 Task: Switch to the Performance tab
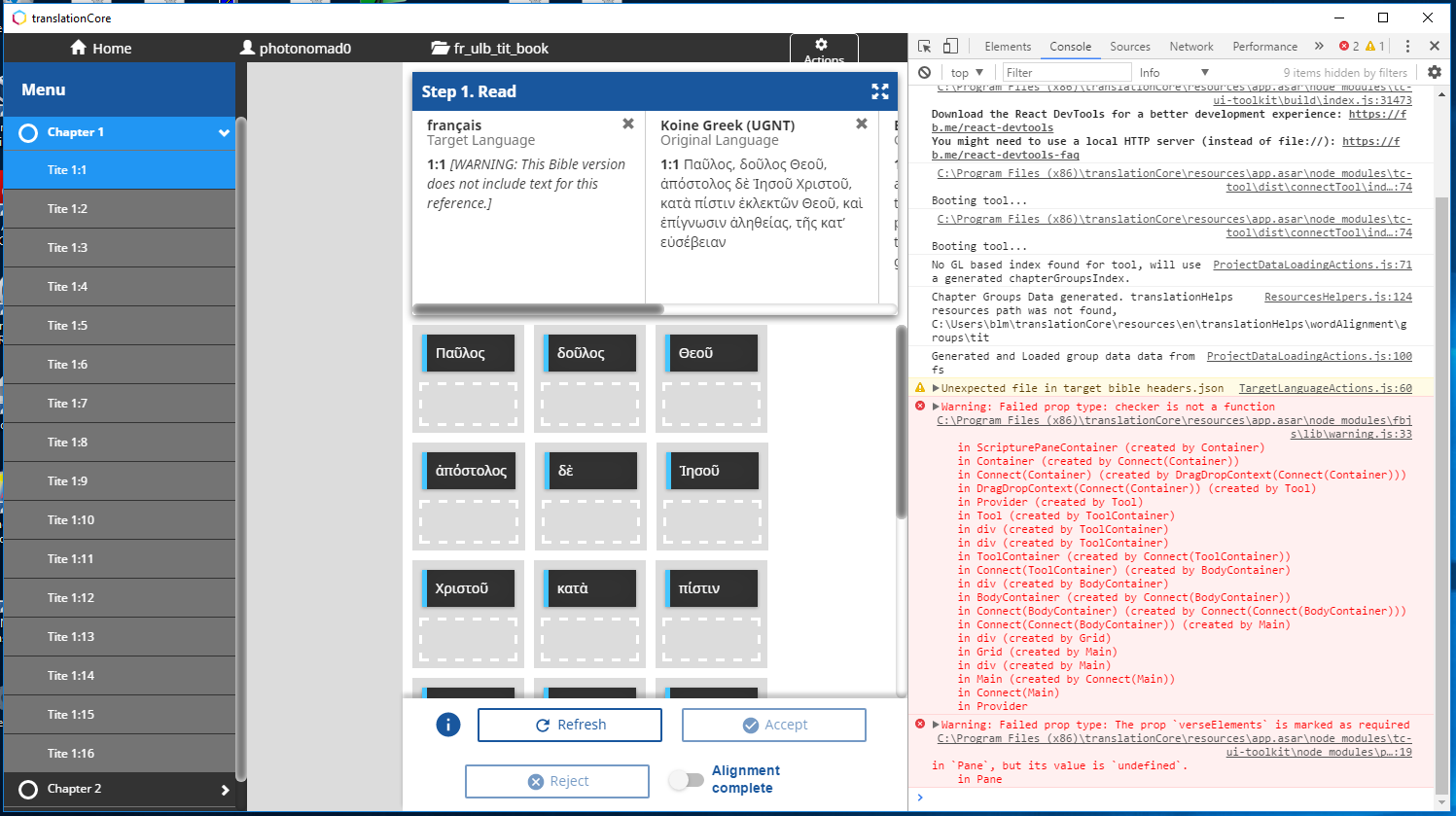[x=1264, y=46]
